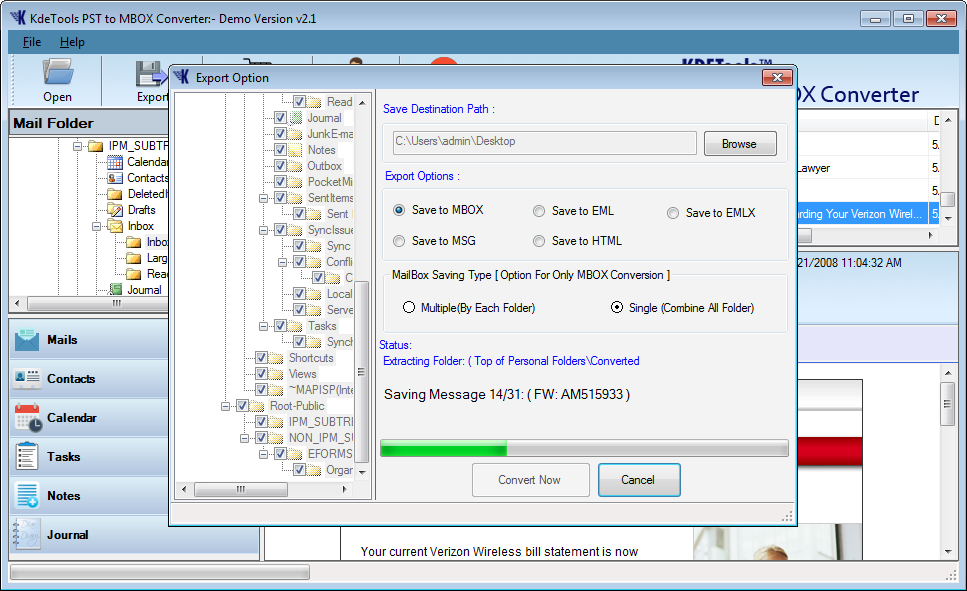This screenshot has width=967, height=591.
Task: Cancel the export process
Action: click(638, 480)
